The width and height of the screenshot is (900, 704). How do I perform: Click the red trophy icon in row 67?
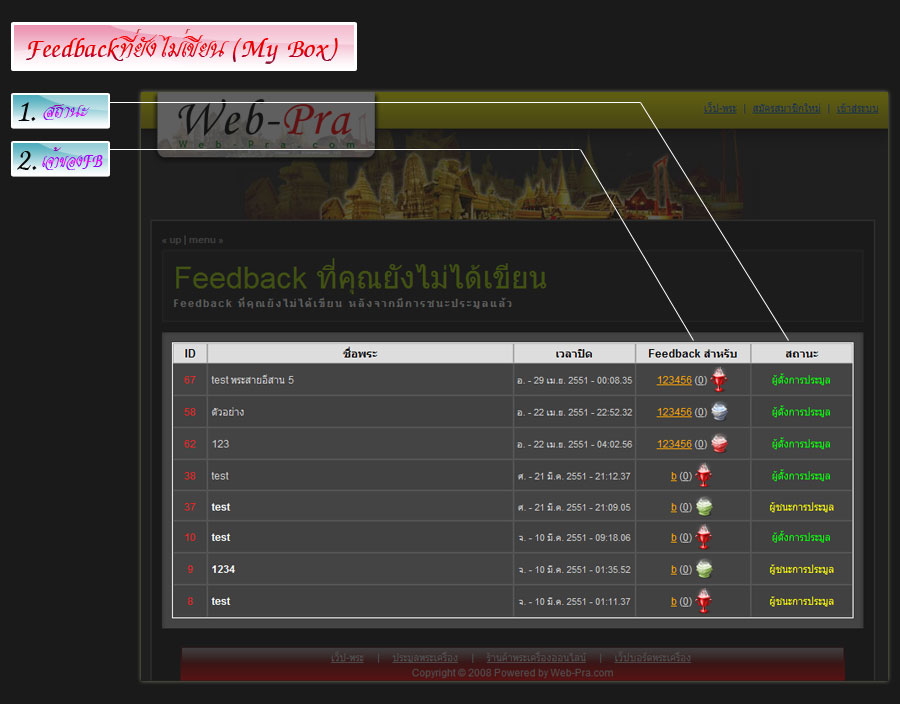[718, 380]
